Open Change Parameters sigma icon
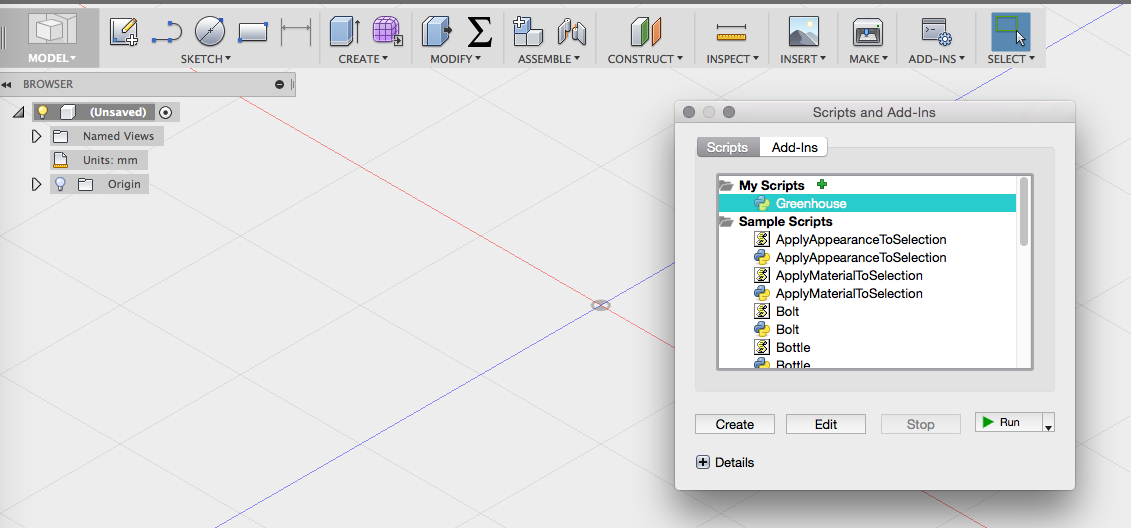1131x528 pixels. point(479,32)
